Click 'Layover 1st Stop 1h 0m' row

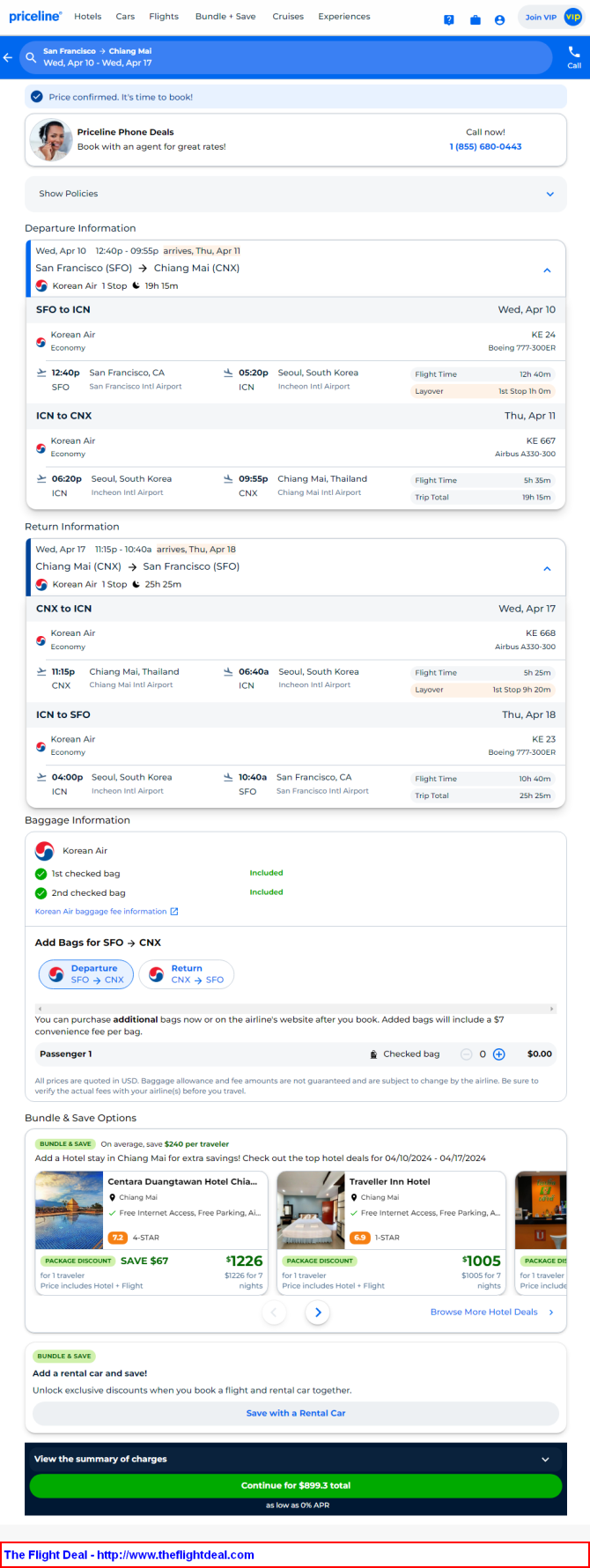coord(483,391)
